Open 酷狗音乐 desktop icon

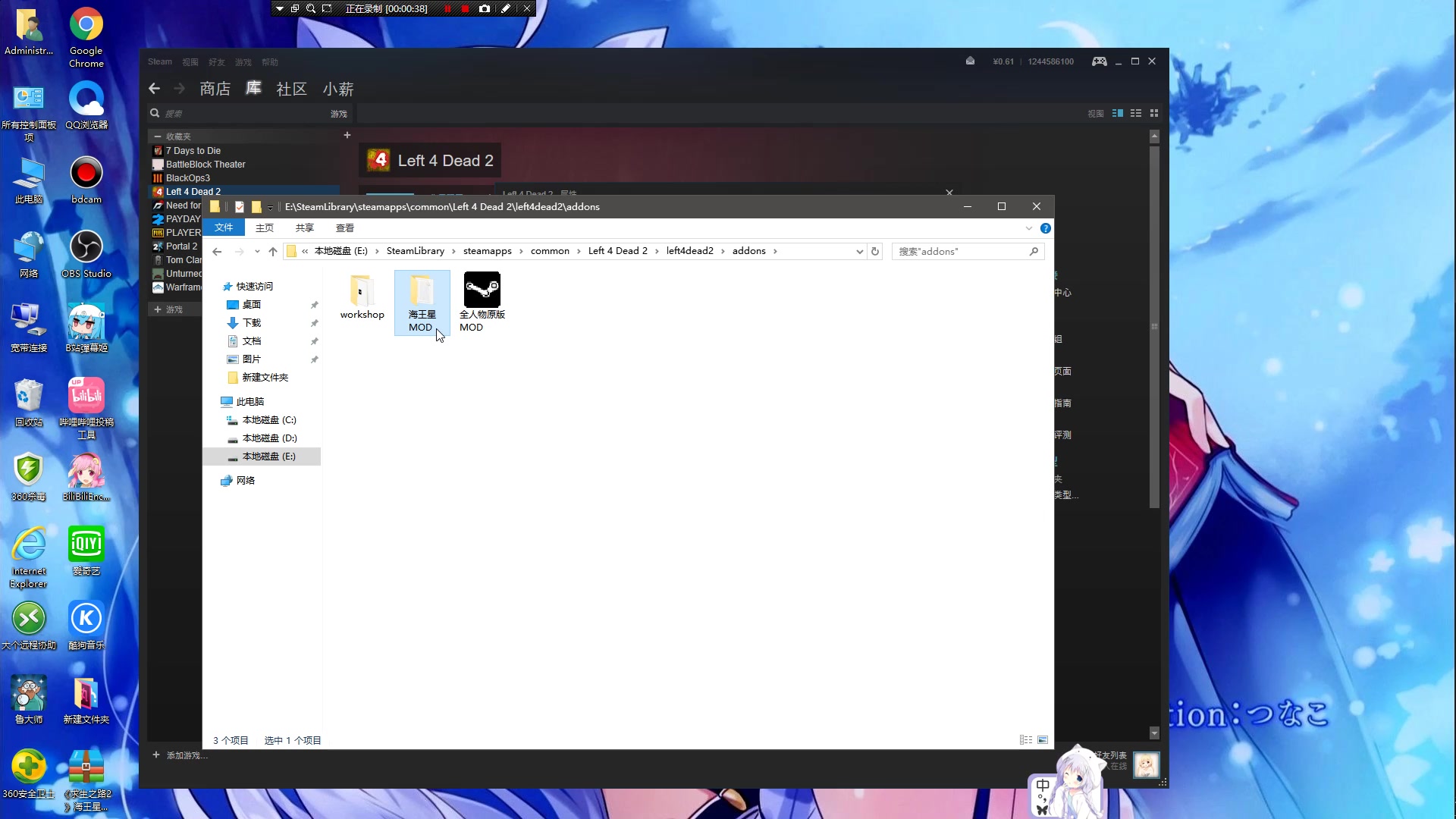coord(86,626)
